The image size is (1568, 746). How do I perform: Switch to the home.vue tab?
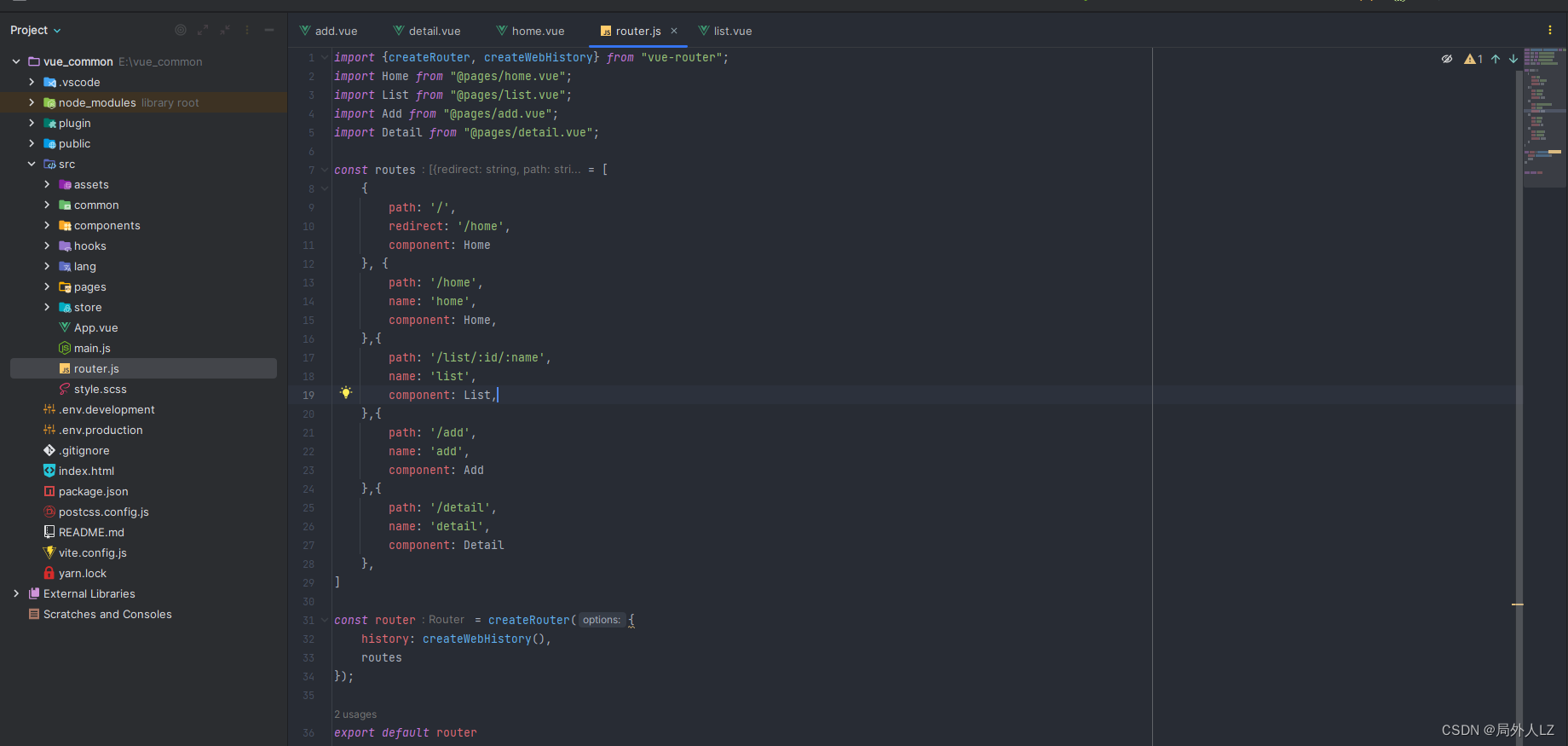(x=531, y=31)
